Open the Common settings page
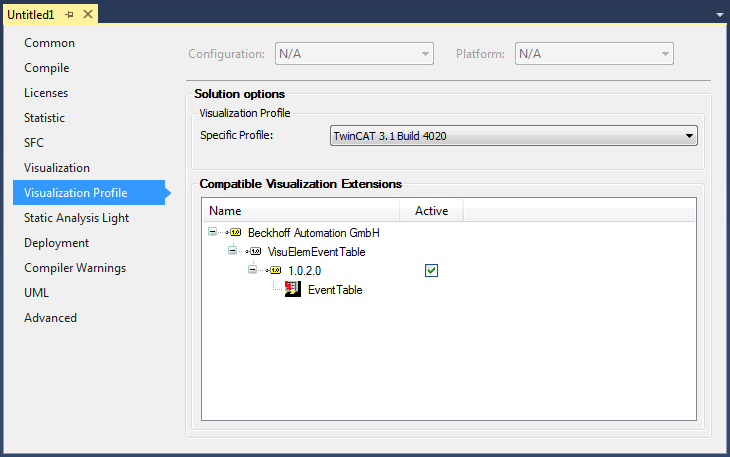730x457 pixels. tap(49, 43)
